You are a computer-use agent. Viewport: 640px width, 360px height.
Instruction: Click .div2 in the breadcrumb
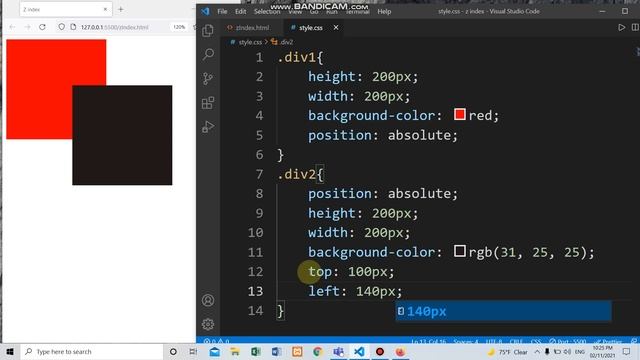287,42
